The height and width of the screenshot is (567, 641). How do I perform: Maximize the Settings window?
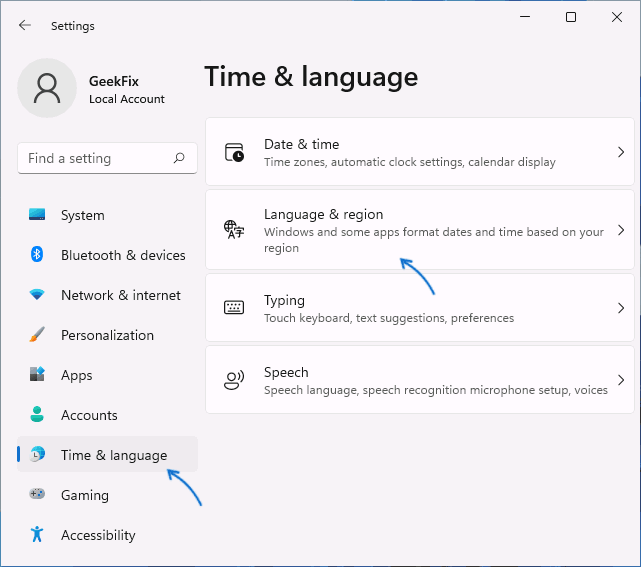571,17
